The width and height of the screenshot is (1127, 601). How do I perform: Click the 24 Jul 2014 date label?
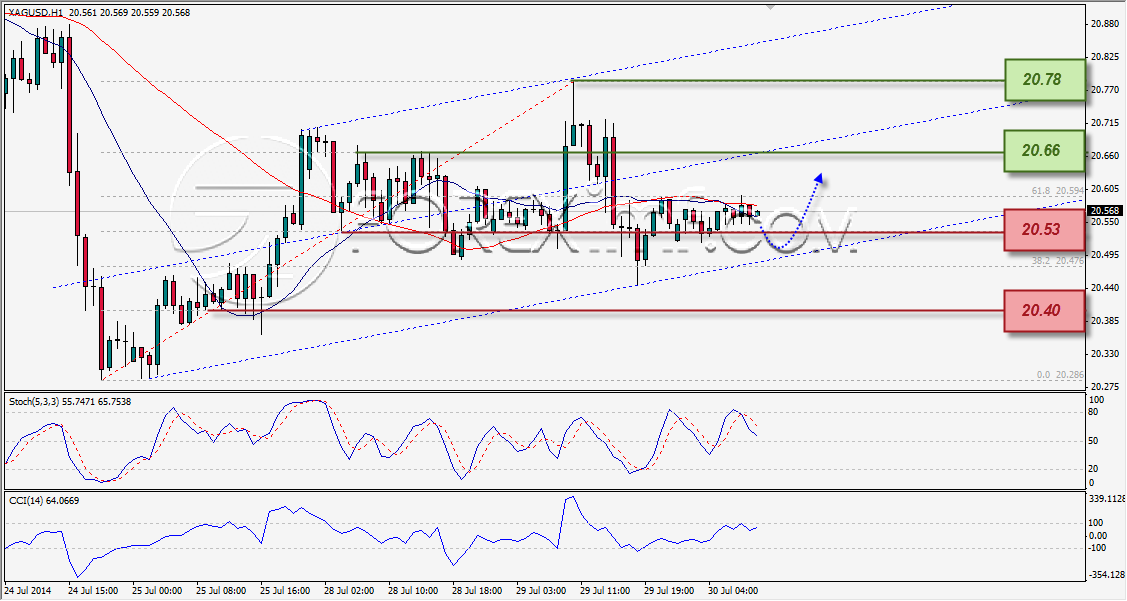tap(28, 590)
